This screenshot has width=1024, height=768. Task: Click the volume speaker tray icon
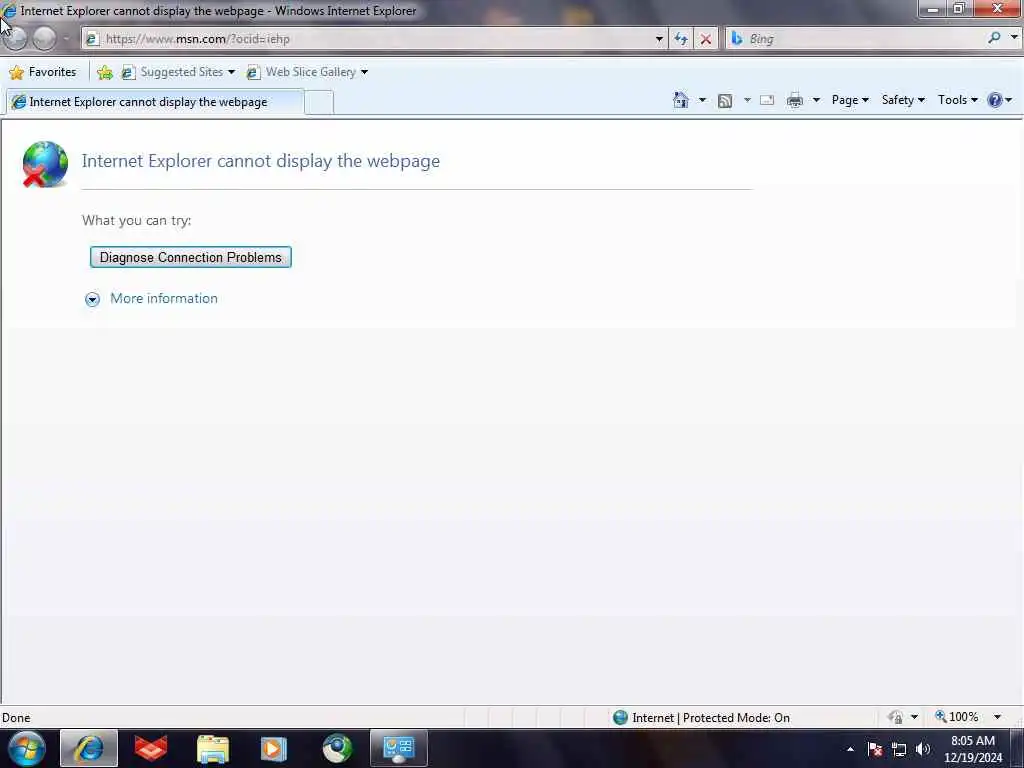coord(923,749)
